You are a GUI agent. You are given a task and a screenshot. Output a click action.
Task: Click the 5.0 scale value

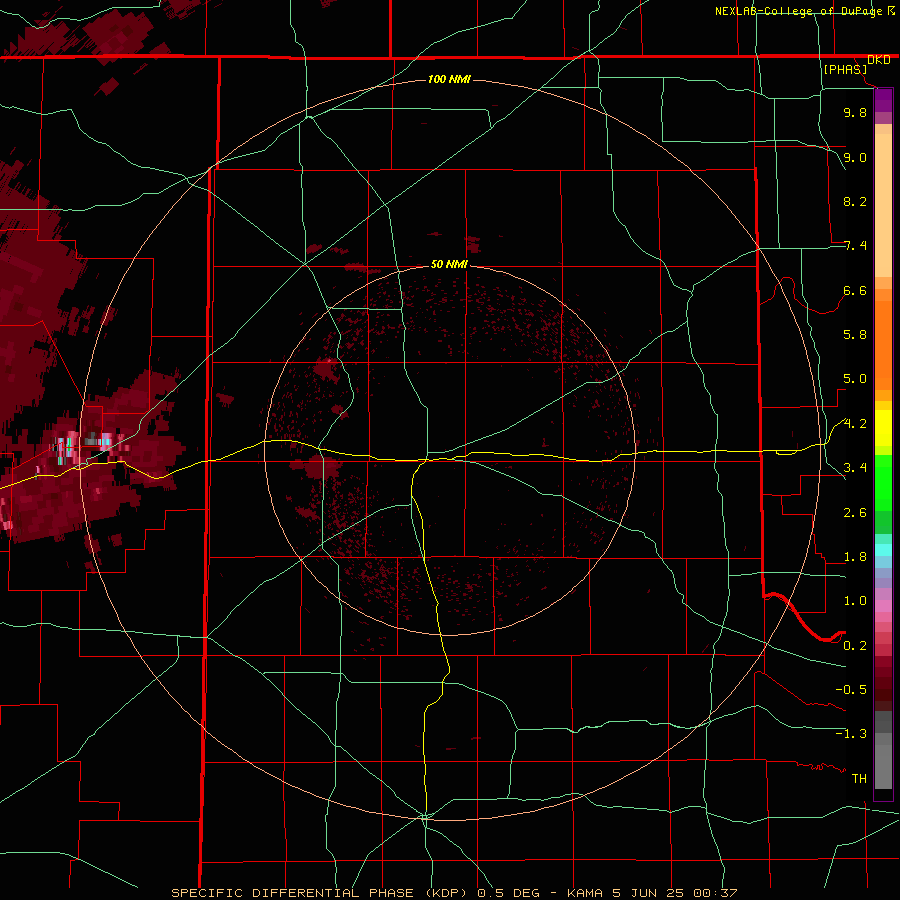(855, 379)
